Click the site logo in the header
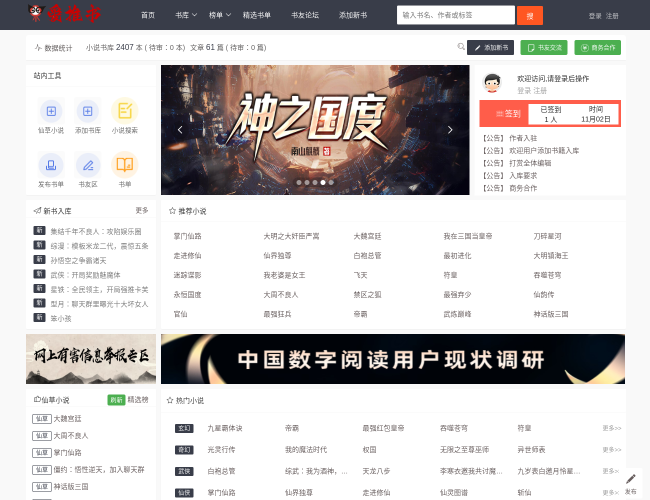The width and height of the screenshot is (650, 500). tap(64, 14)
